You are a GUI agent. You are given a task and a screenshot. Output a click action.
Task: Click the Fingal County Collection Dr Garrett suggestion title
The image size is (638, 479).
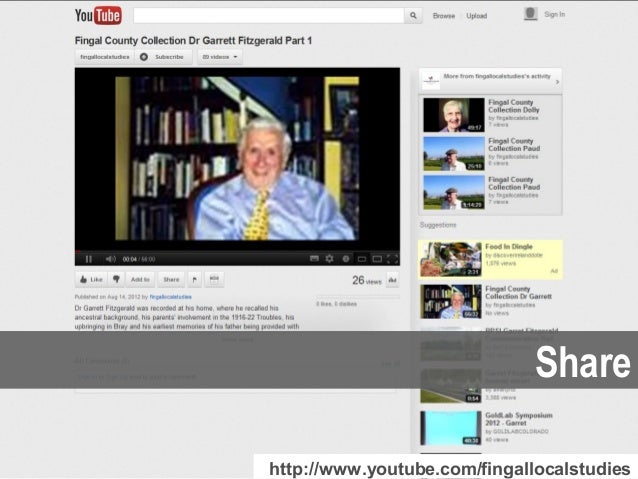coord(518,293)
